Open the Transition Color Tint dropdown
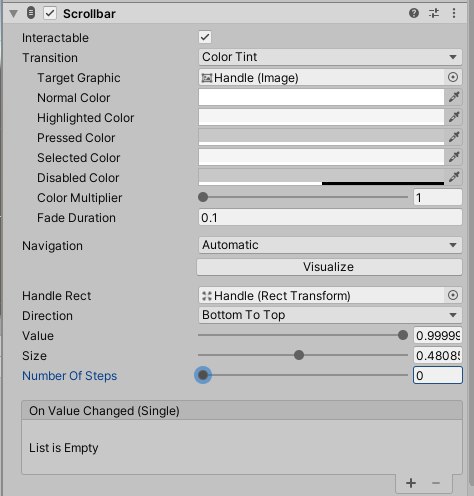 [x=330, y=57]
